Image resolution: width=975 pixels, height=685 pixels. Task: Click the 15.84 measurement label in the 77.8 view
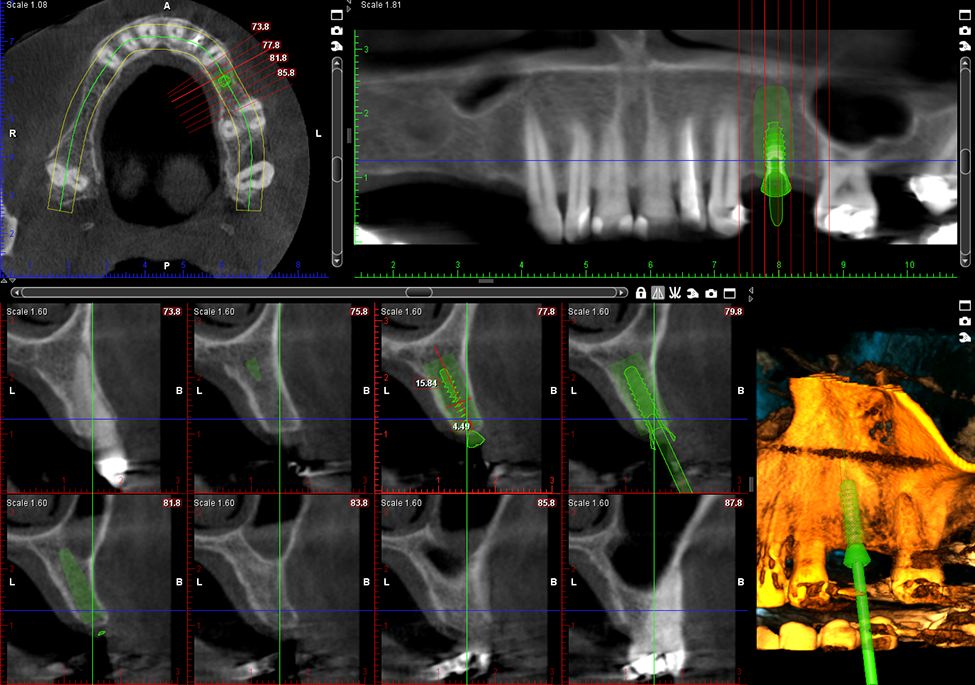coord(427,382)
